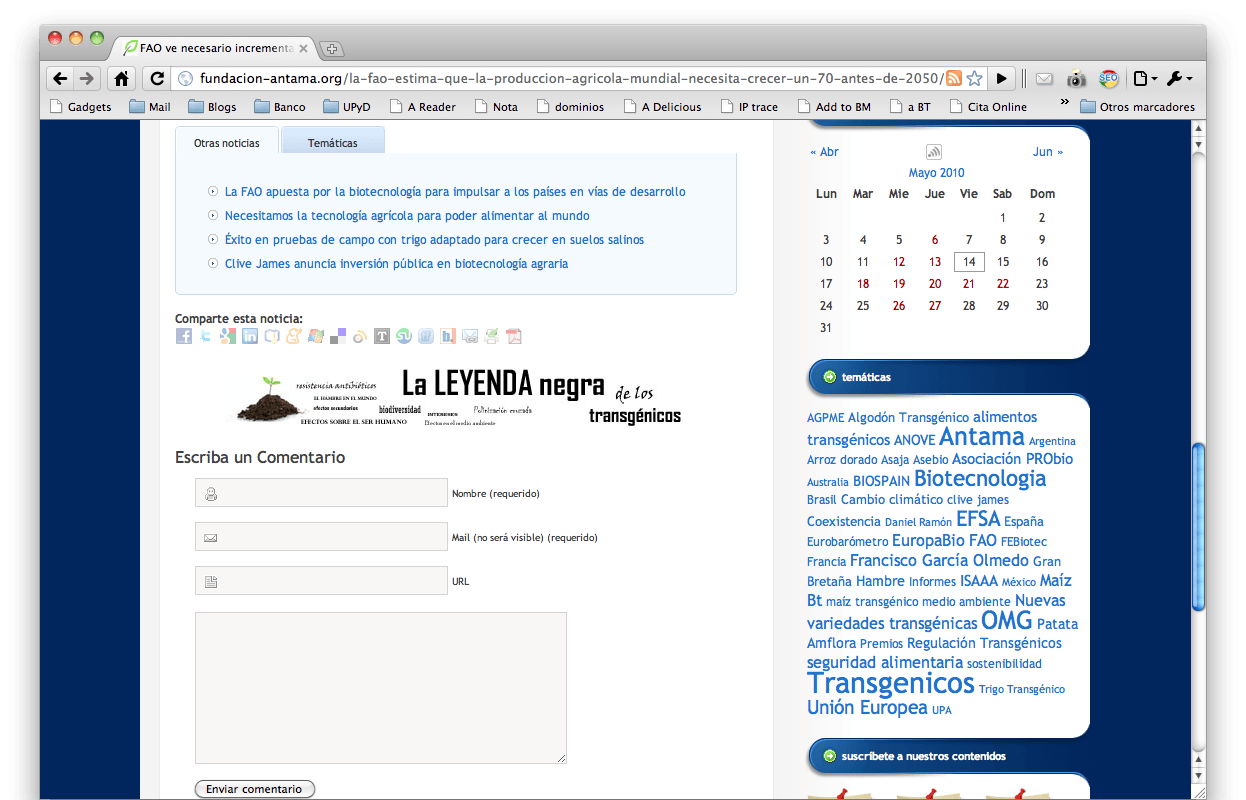Click the grey T share icon

pos(382,336)
